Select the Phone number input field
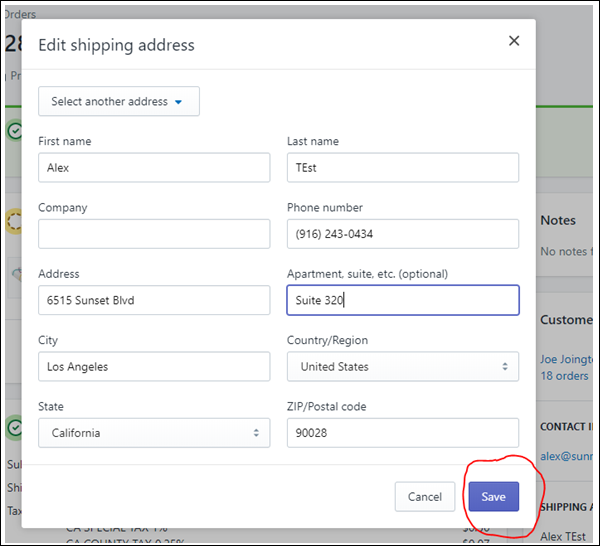The height and width of the screenshot is (546, 600). (x=402, y=234)
